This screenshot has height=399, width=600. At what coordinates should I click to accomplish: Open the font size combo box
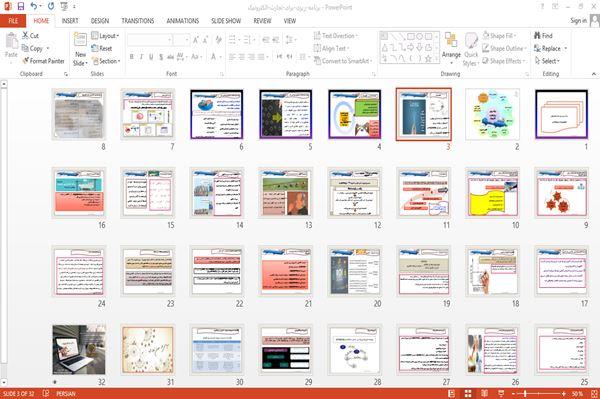click(x=181, y=40)
